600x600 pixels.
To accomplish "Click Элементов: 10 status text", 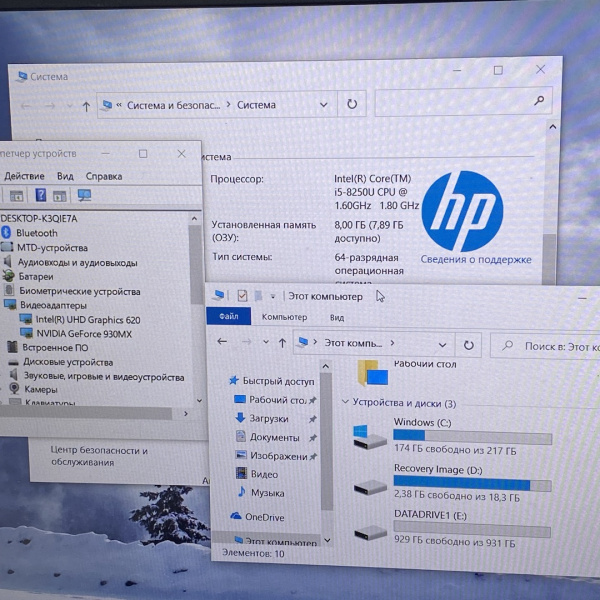I will click(253, 553).
